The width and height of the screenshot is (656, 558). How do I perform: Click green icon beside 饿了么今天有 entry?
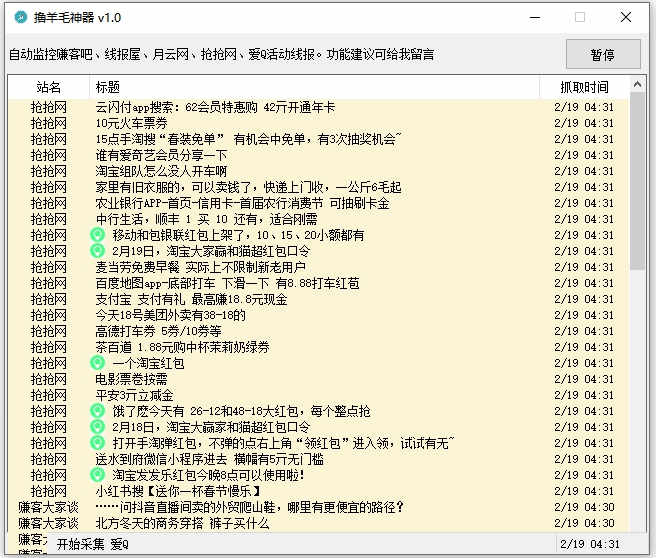[x=97, y=411]
